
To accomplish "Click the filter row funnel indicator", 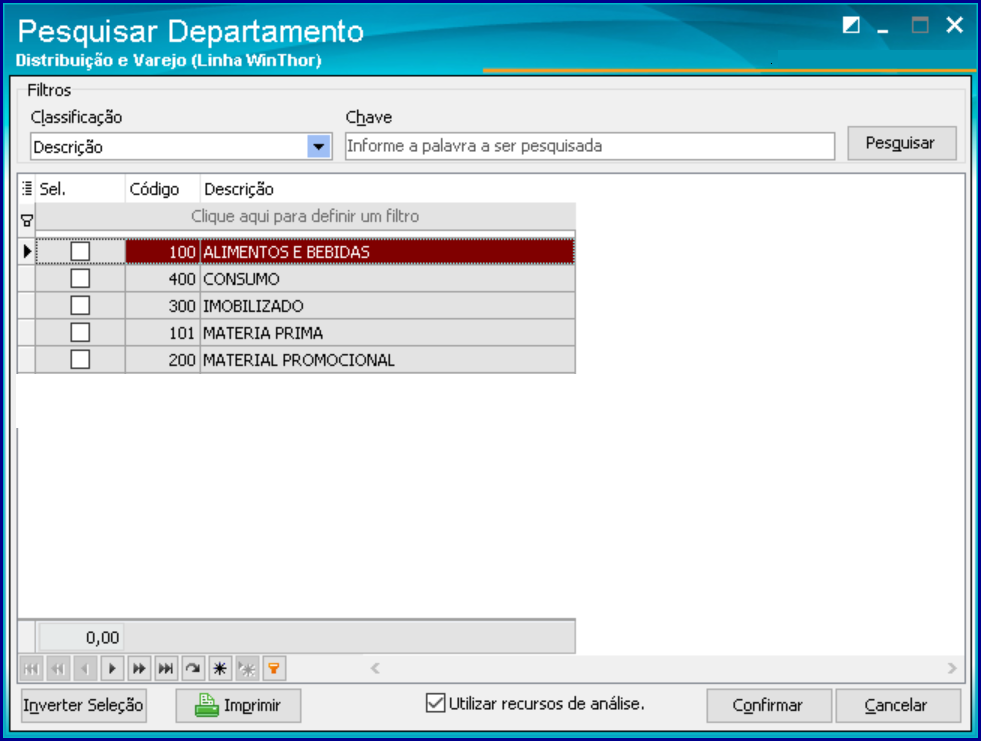I will click(27, 220).
